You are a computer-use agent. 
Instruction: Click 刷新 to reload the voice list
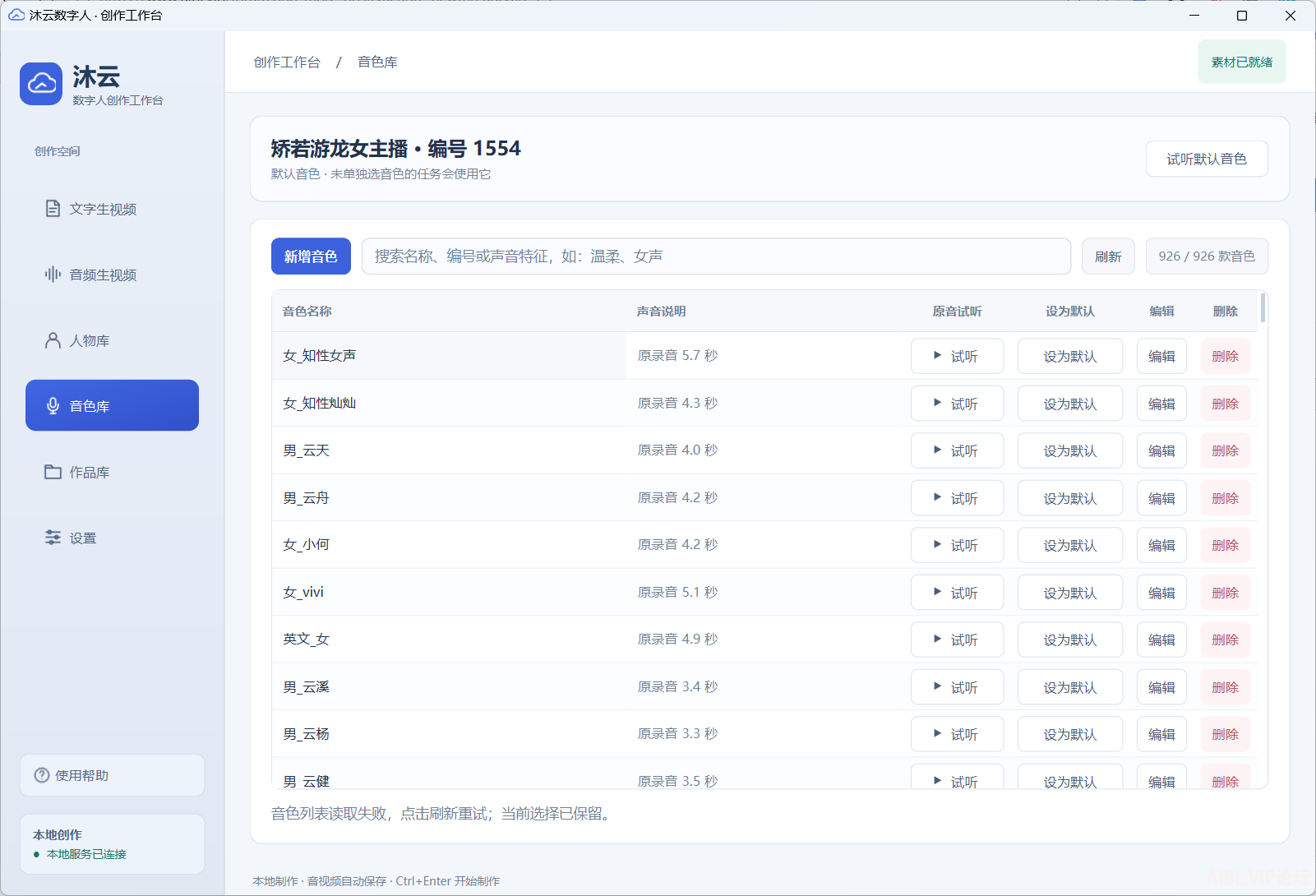point(1108,256)
